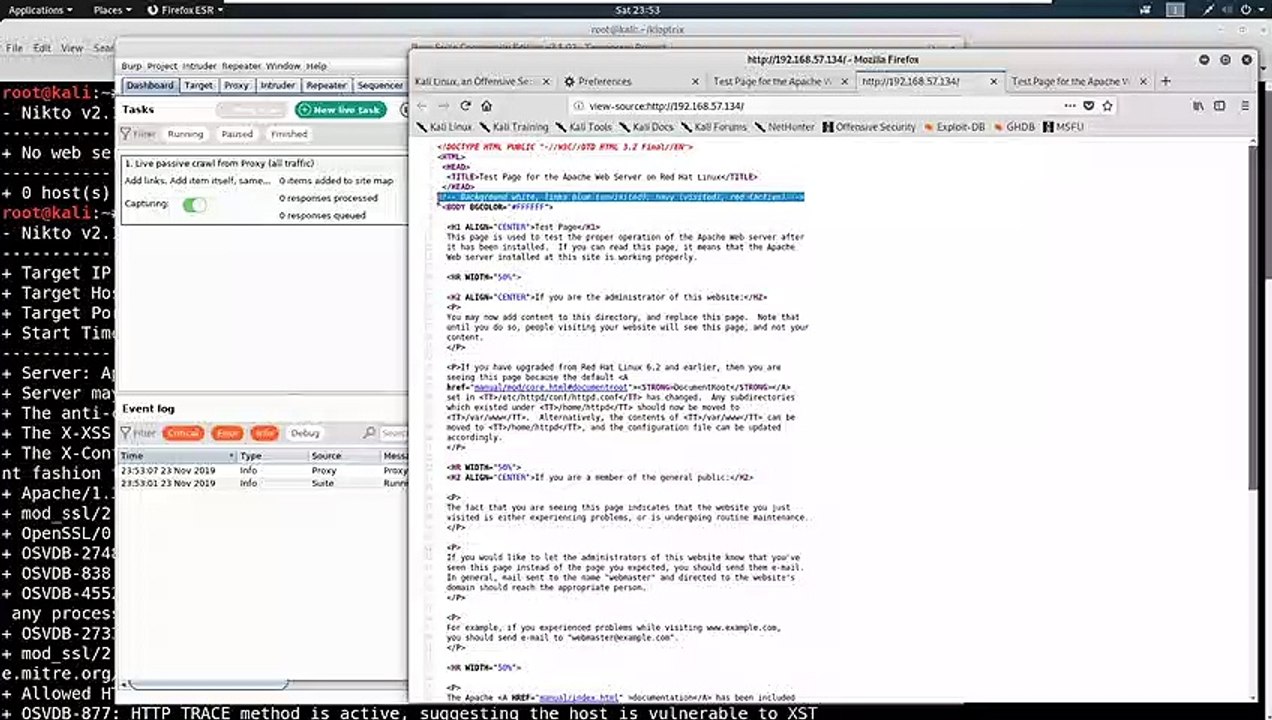Screen dimensions: 1272x720
Task: Open the Firefox home page
Action: click(x=486, y=105)
